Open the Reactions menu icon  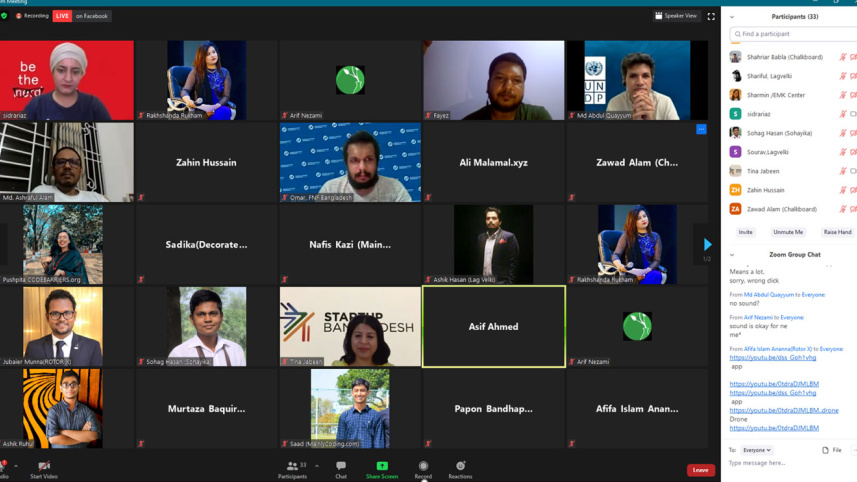click(460, 468)
